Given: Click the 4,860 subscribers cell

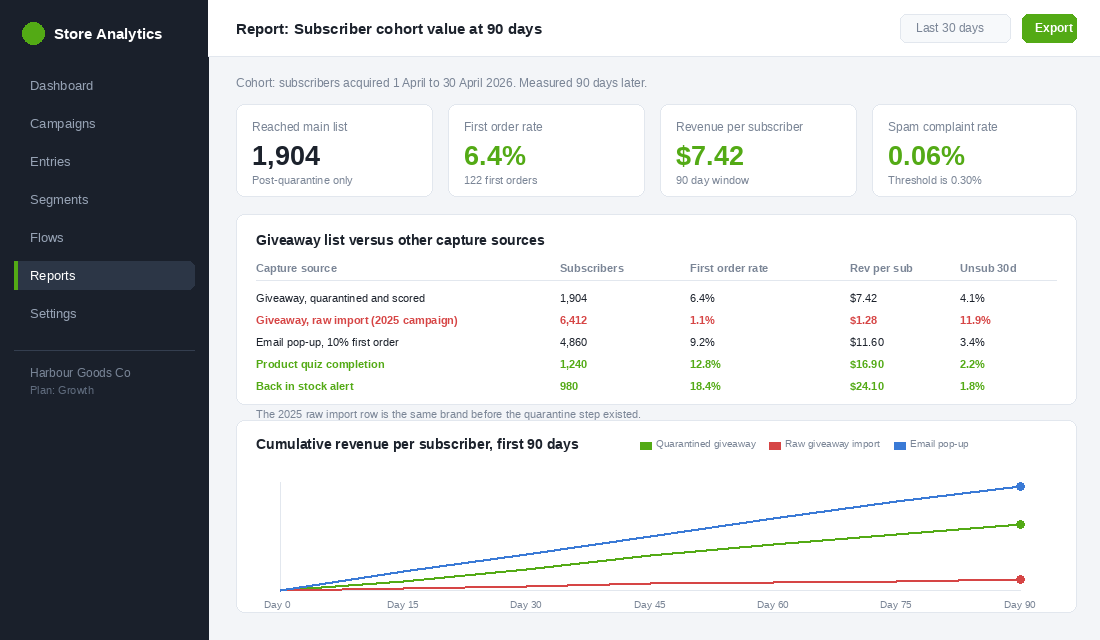Looking at the screenshot, I should [573, 342].
